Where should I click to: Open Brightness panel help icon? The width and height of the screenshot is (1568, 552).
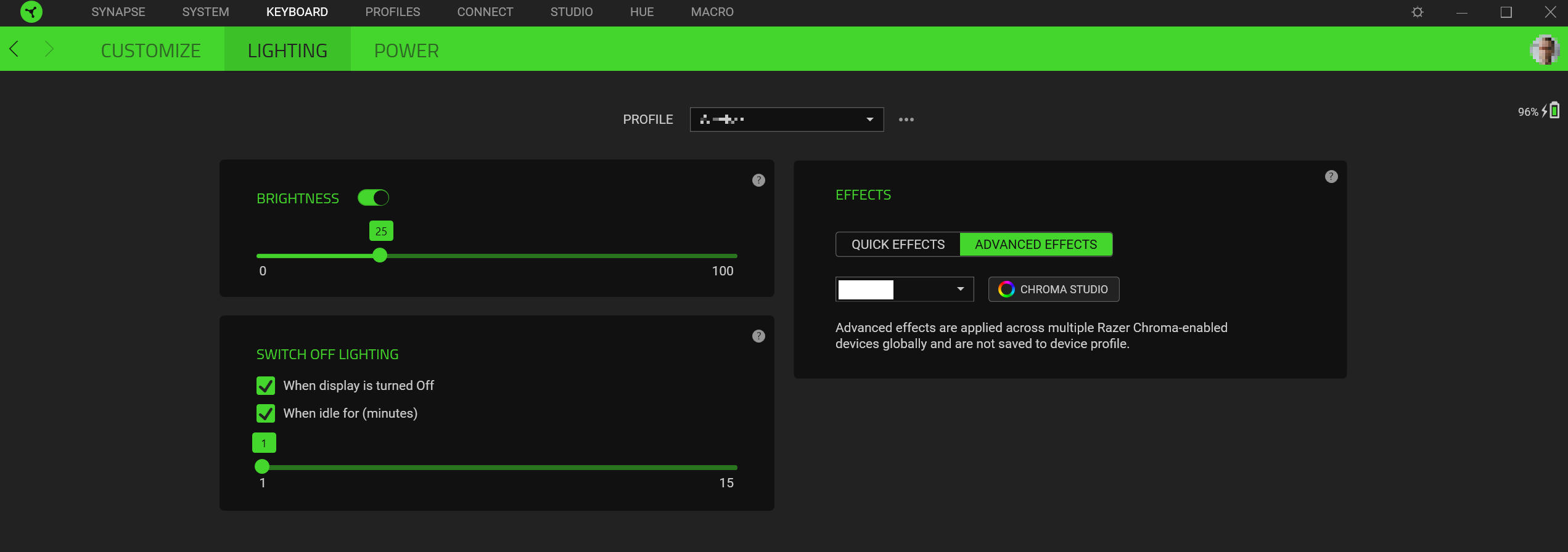tap(758, 181)
